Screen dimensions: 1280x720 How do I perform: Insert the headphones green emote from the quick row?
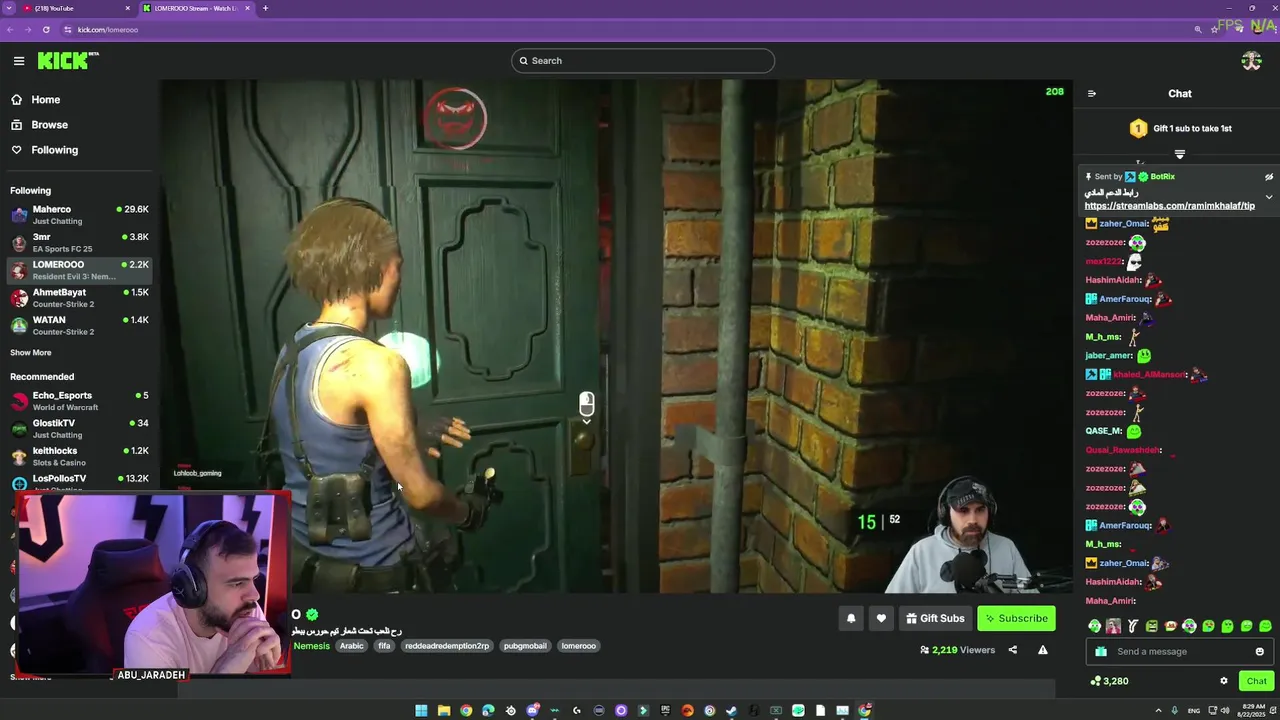pos(1095,626)
